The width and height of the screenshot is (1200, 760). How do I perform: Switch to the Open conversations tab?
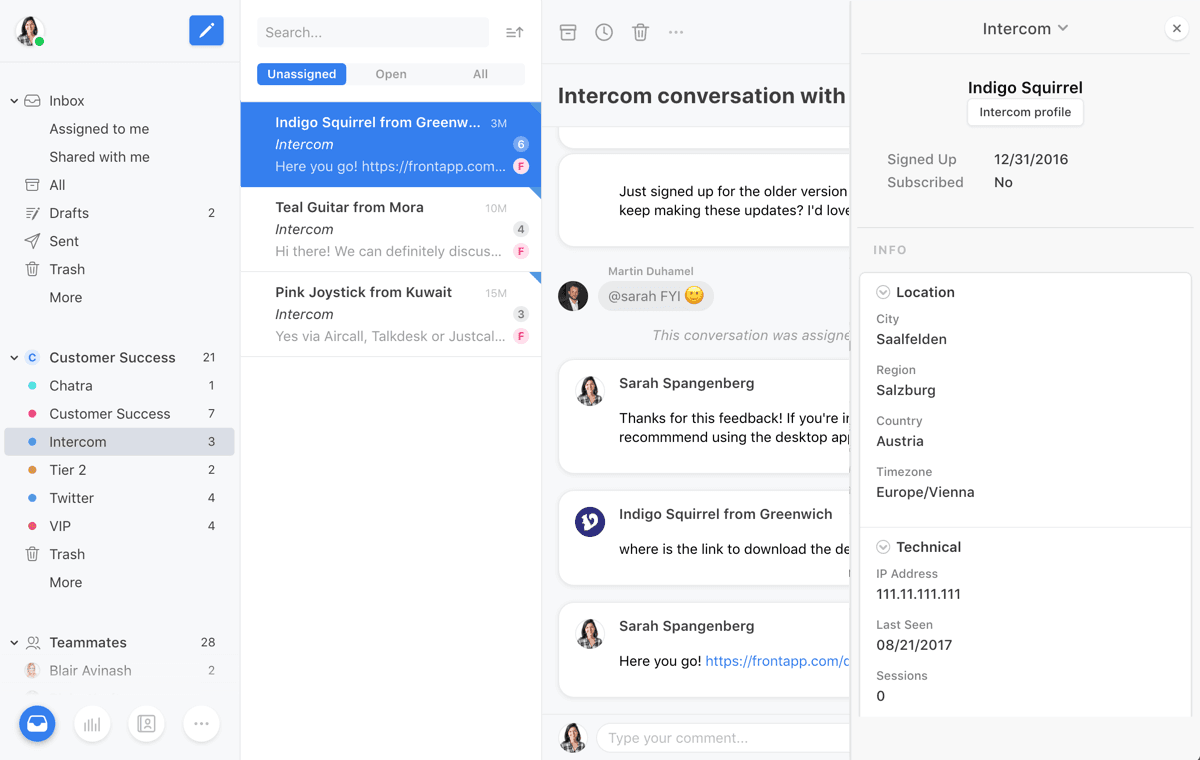coord(391,73)
